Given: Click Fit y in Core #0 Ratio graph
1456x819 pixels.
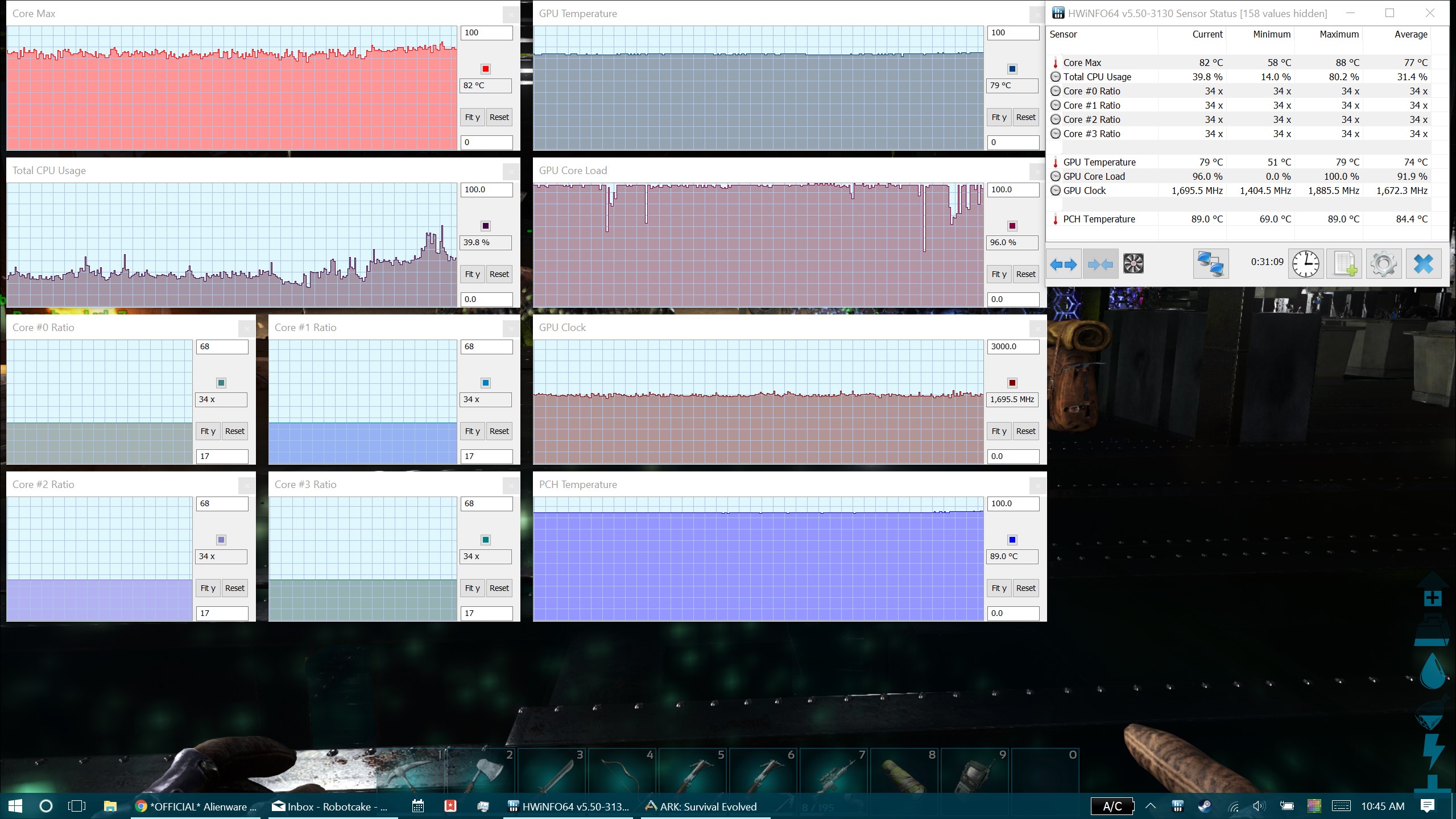Looking at the screenshot, I should (208, 431).
